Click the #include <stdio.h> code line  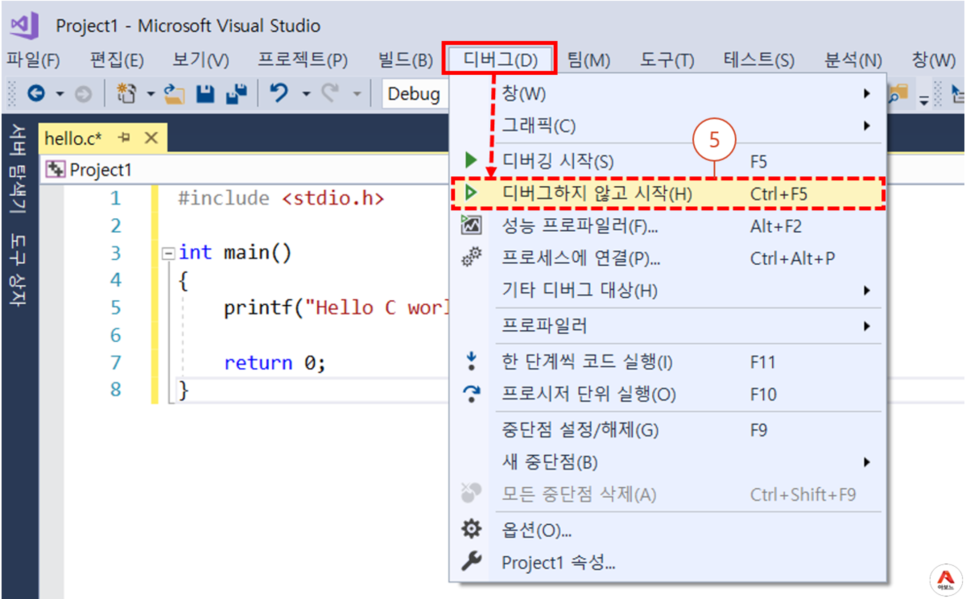coord(281,198)
